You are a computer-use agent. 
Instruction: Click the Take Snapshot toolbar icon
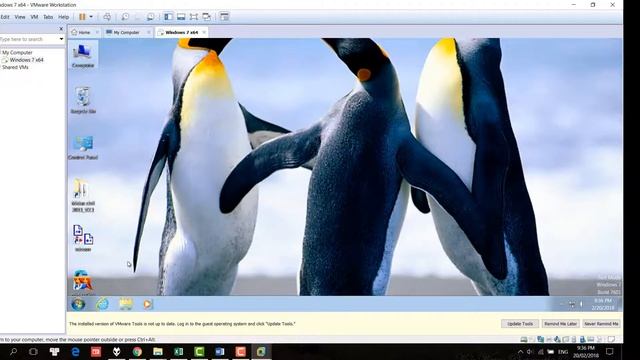(125, 17)
